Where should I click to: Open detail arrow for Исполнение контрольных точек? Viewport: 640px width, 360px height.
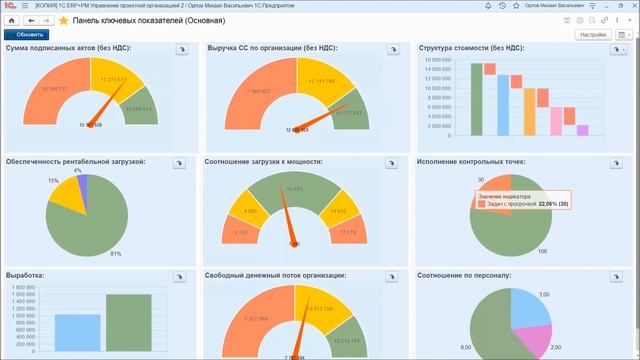click(616, 163)
